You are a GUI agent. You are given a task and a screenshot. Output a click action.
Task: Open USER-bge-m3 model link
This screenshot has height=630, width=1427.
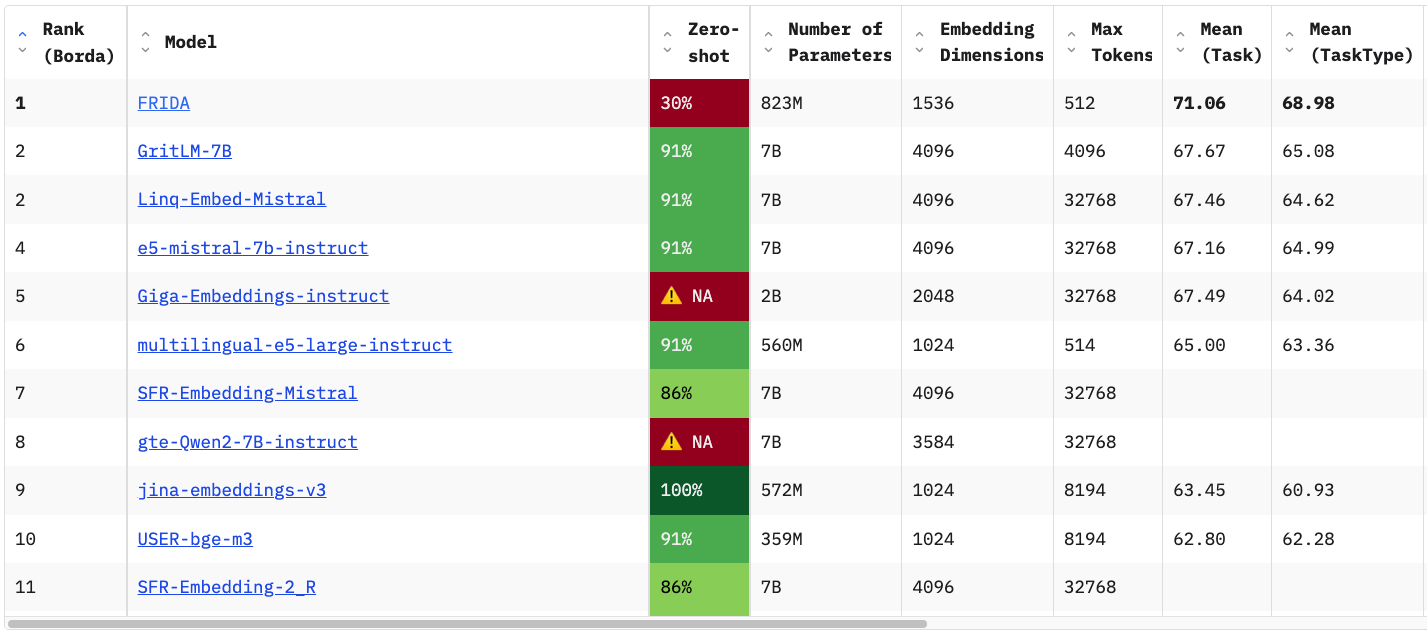click(x=194, y=539)
